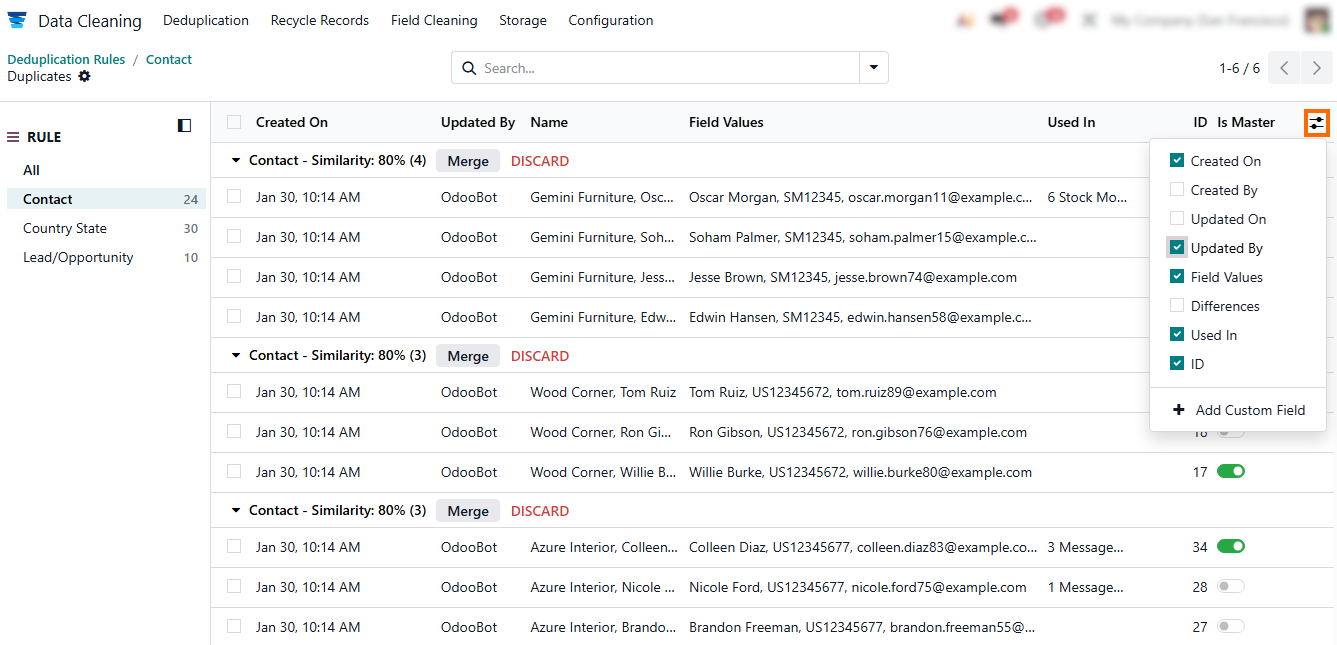Collapse the Azure Interior similarity group
The height and width of the screenshot is (645, 1337).
click(237, 511)
